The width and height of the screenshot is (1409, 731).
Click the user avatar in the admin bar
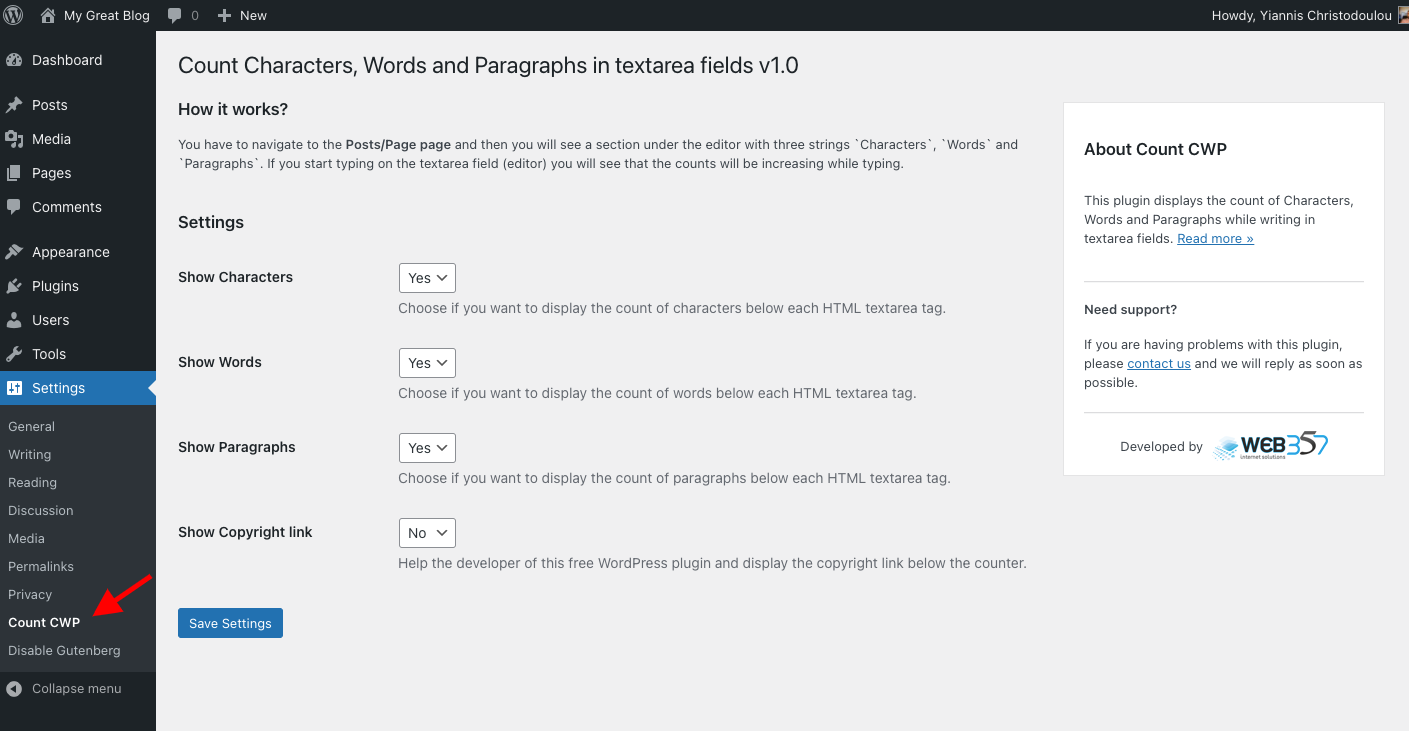[x=1402, y=15]
